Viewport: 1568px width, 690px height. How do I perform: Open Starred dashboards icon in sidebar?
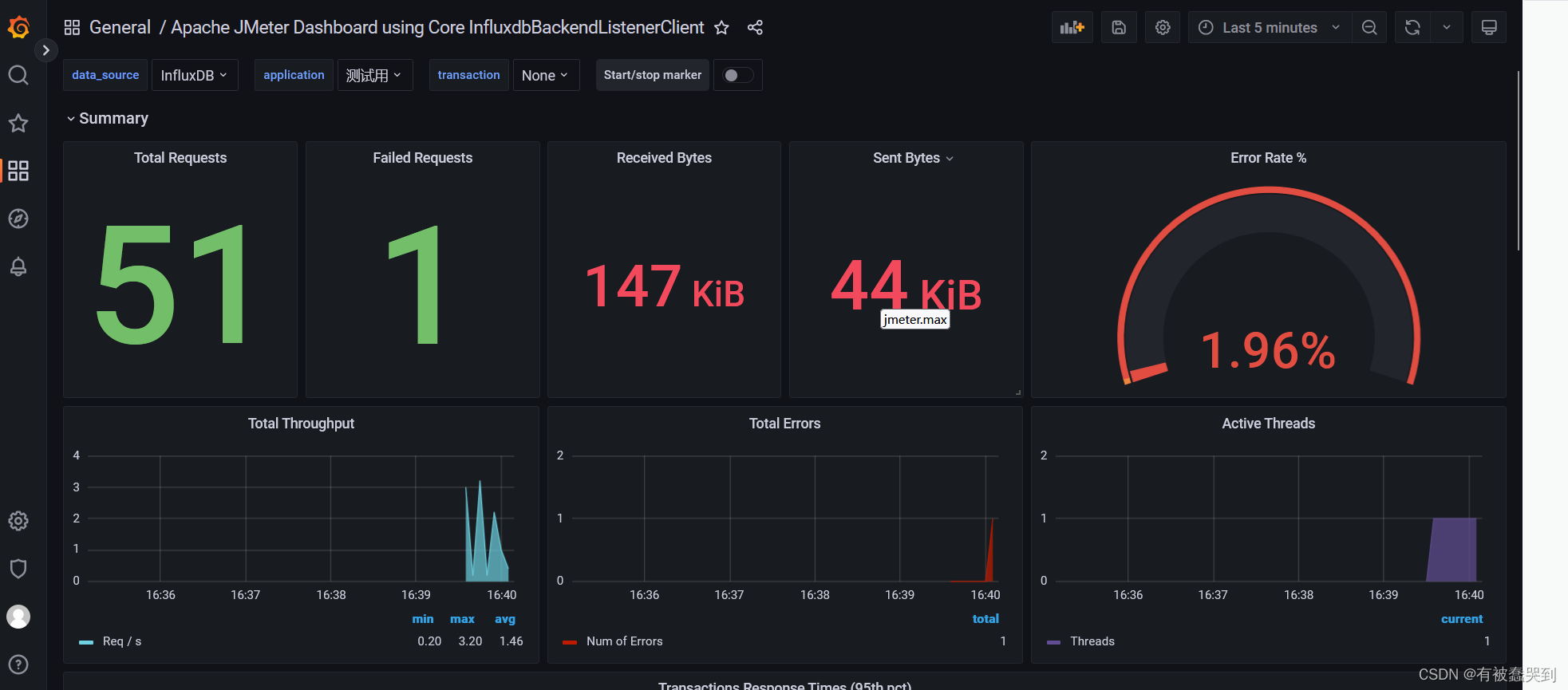[18, 123]
